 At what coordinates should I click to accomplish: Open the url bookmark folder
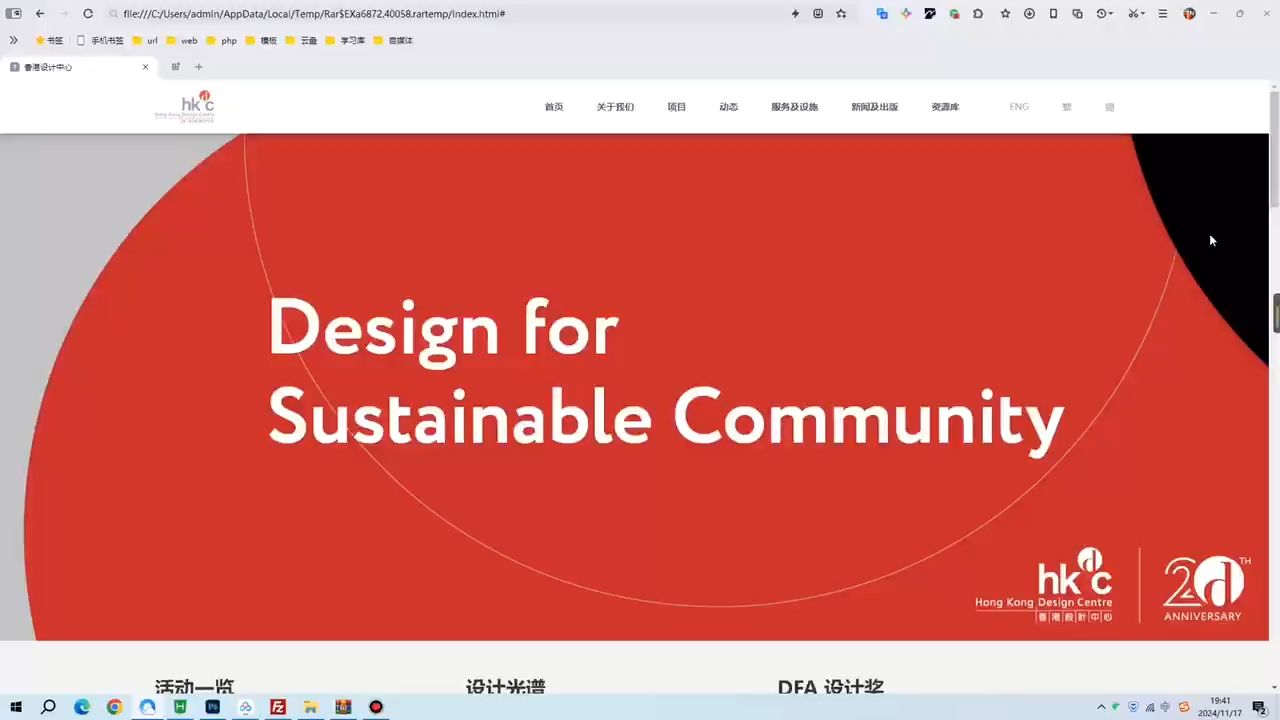[145, 41]
